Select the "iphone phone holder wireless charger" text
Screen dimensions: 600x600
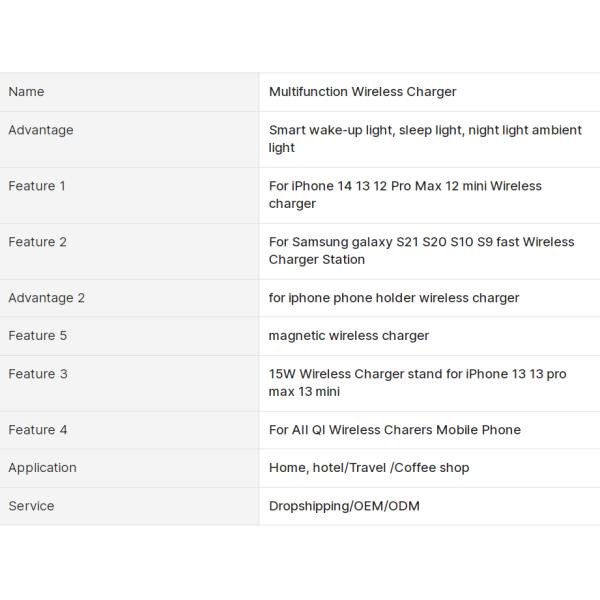pos(394,298)
